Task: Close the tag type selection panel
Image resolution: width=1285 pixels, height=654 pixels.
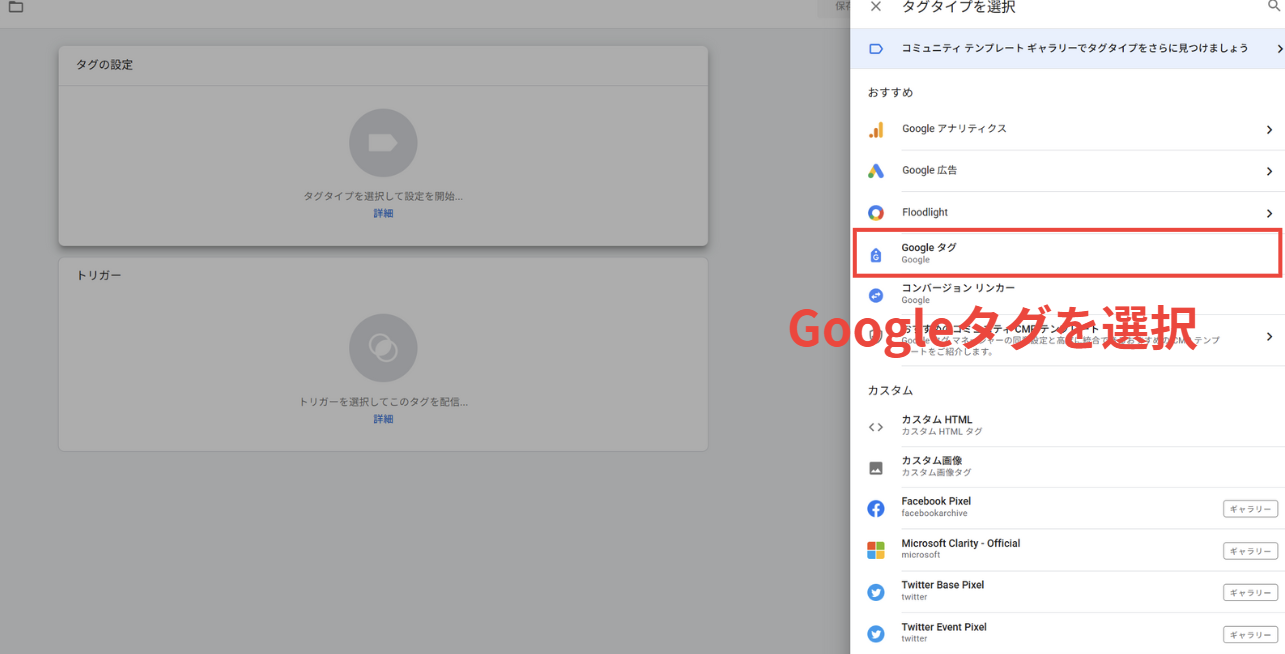Action: (x=876, y=7)
